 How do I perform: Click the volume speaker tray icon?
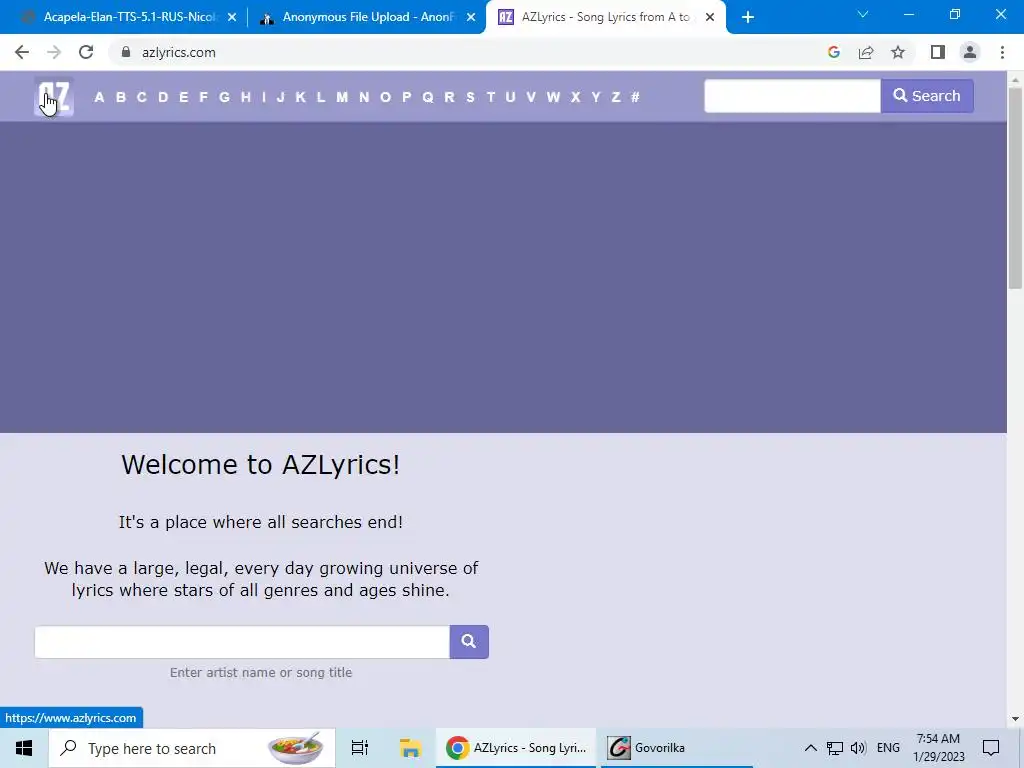(x=858, y=748)
